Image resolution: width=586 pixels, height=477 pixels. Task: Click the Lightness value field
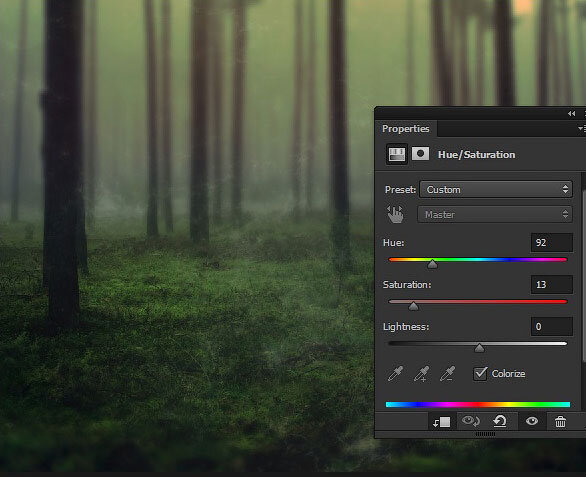click(552, 326)
